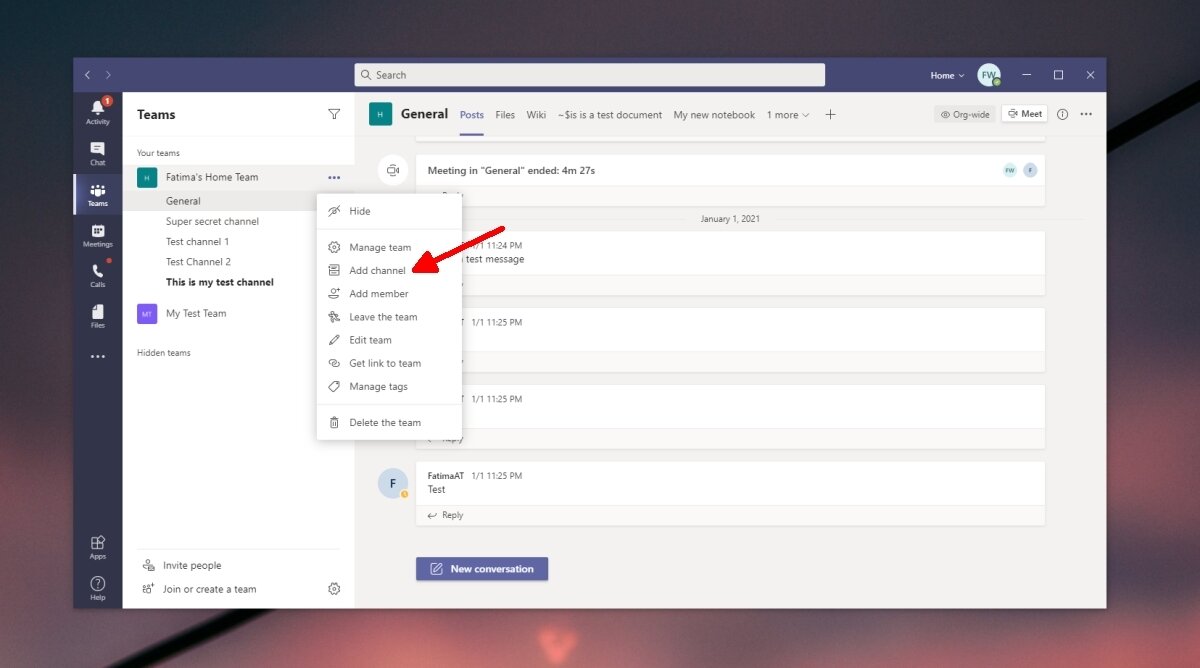Open the 1 more tabs dropdown

pos(788,115)
